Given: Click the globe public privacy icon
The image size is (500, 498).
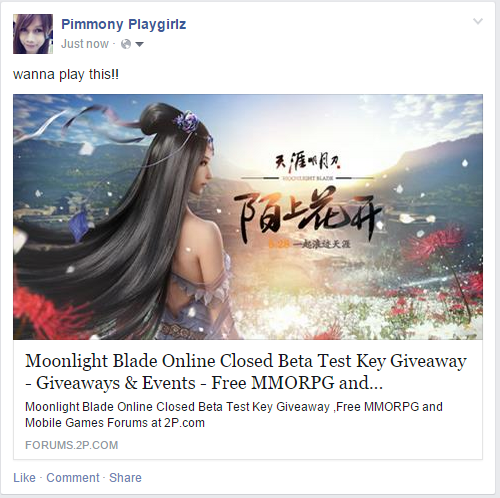Looking at the screenshot, I should point(126,44).
